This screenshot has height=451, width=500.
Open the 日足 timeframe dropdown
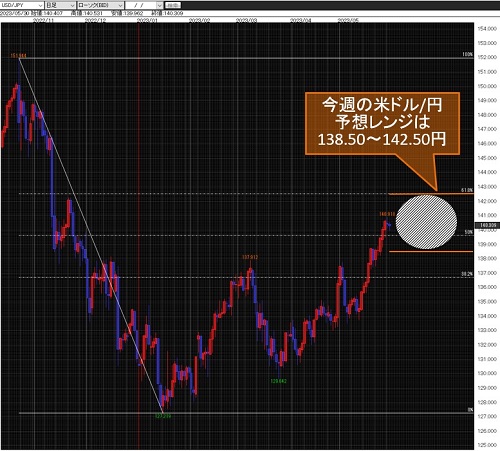point(60,6)
